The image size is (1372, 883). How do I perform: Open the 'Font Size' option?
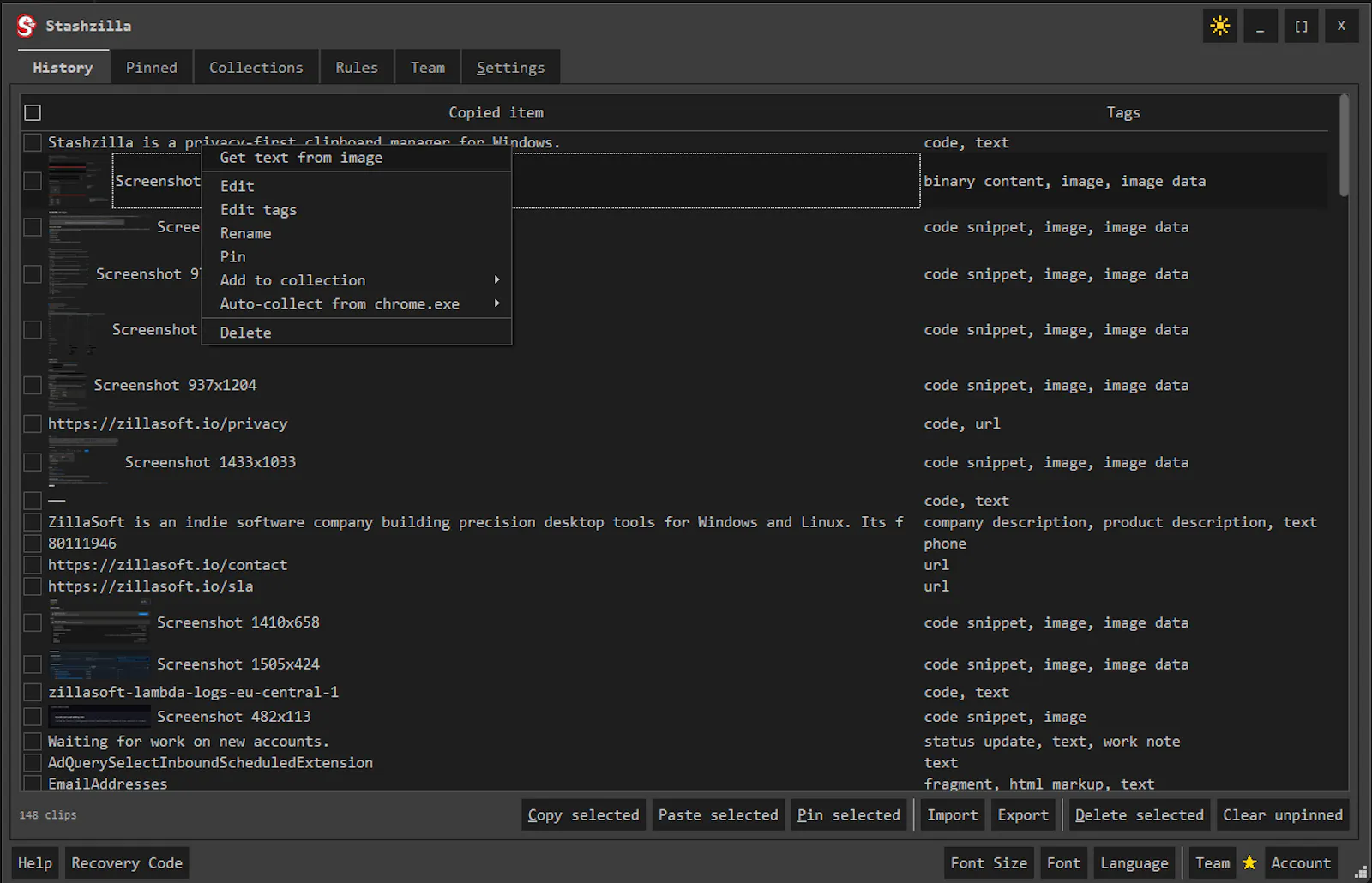[989, 863]
